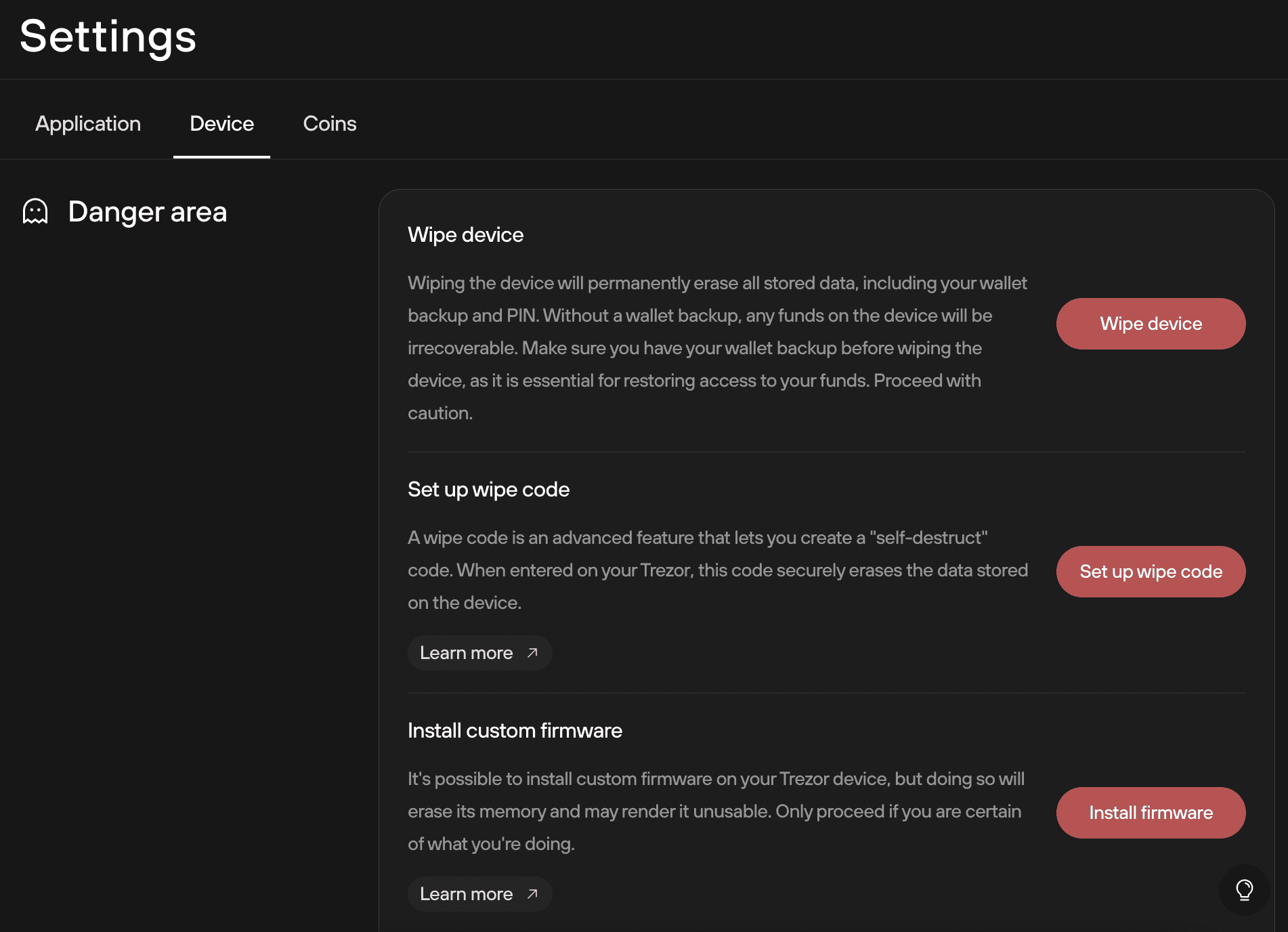Click the red Wipe device button
Image resolution: width=1288 pixels, height=932 pixels.
[1151, 324]
